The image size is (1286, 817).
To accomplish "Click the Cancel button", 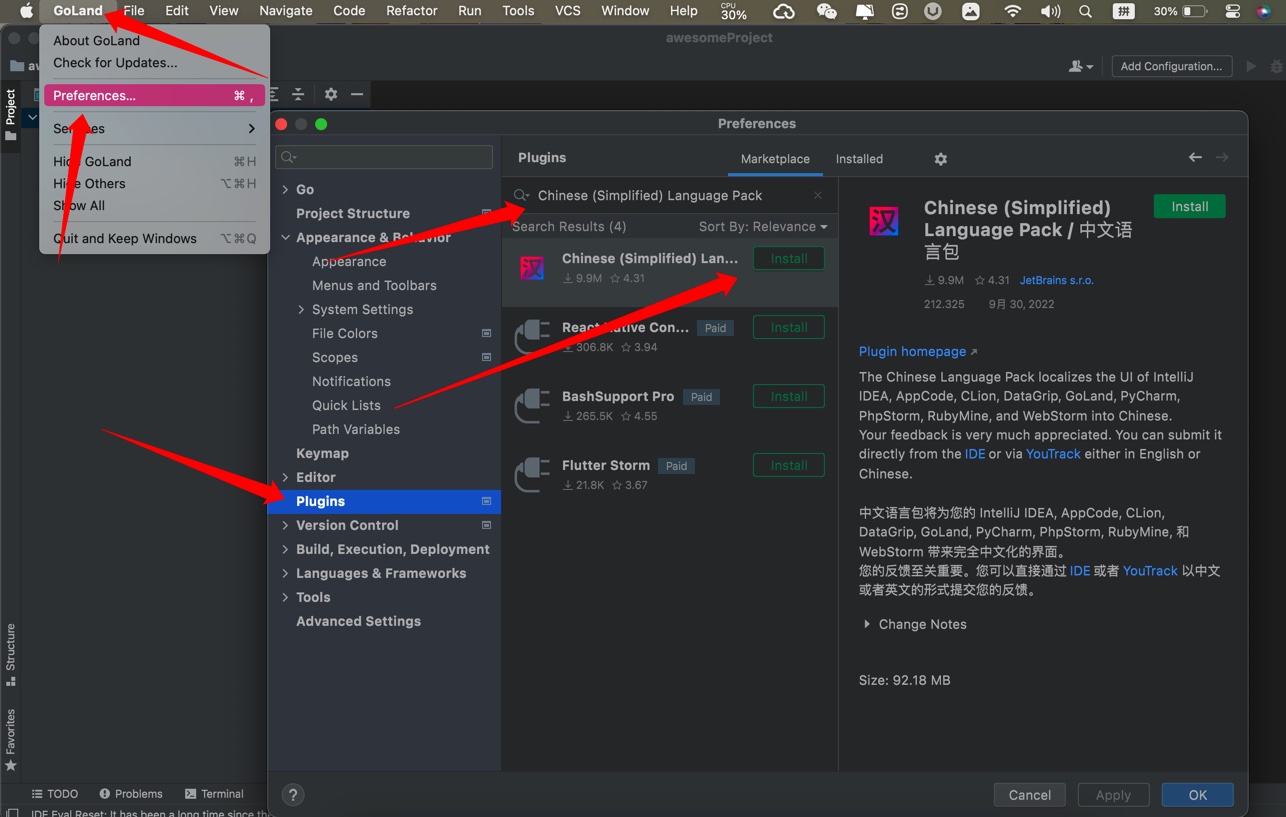I will tap(1029, 795).
